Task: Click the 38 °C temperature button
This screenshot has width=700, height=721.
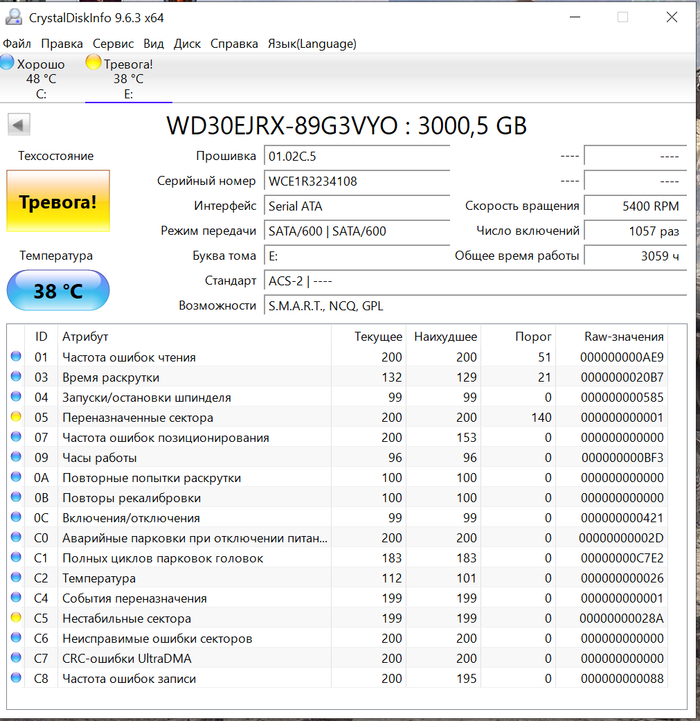Action: [58, 291]
